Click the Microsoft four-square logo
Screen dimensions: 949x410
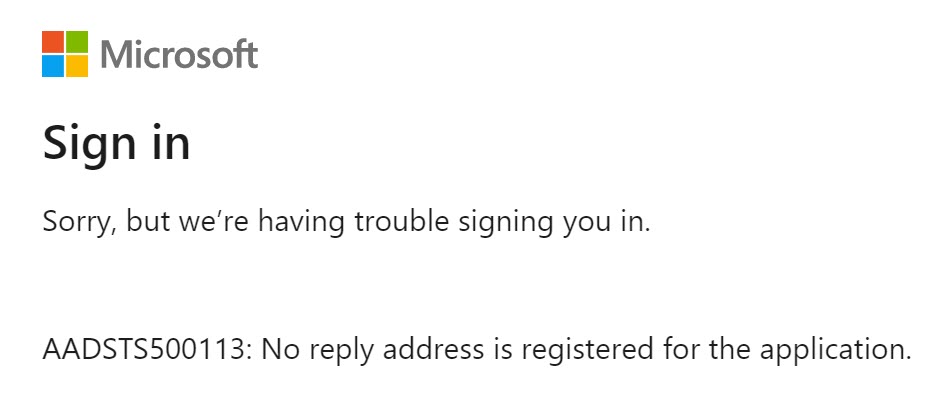(65, 54)
